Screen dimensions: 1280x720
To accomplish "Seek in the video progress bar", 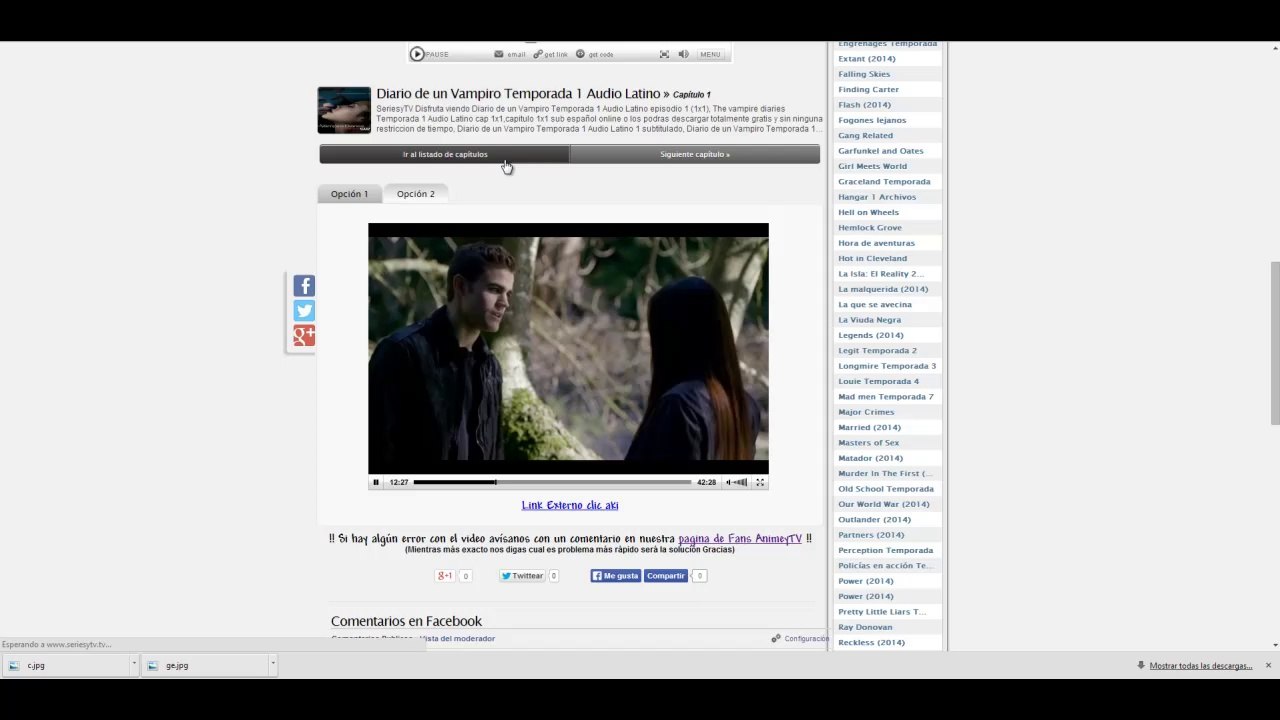I will pos(552,482).
